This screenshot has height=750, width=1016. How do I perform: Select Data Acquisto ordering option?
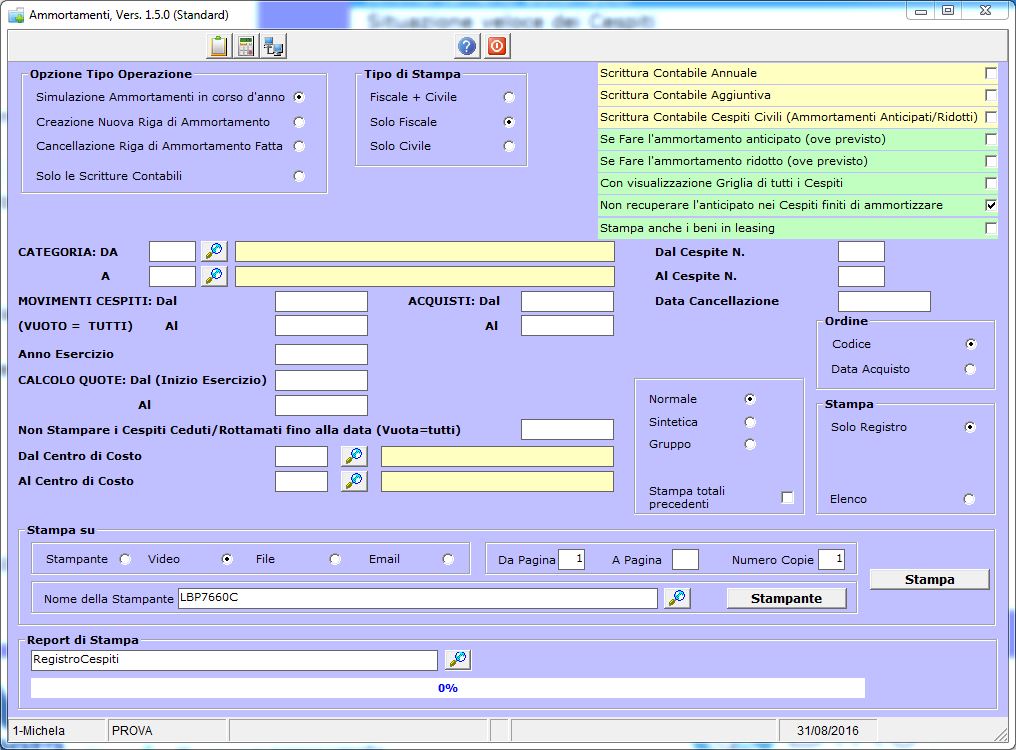point(970,369)
